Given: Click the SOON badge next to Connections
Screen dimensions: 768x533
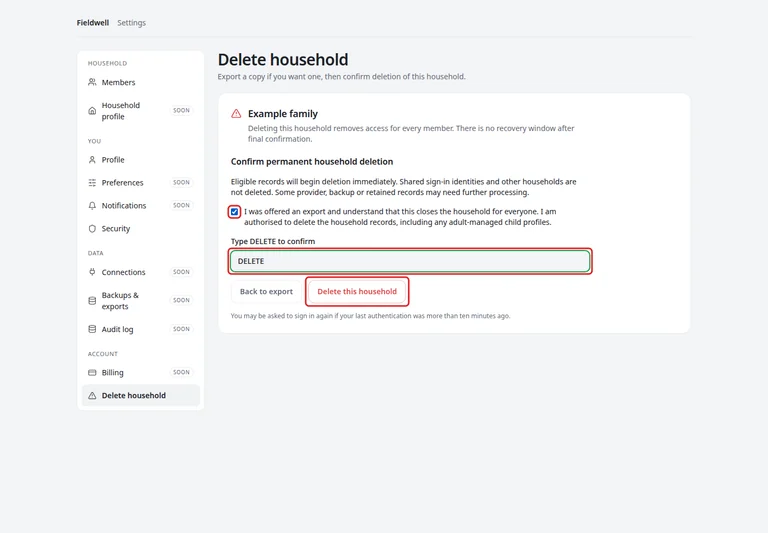Looking at the screenshot, I should 181,272.
